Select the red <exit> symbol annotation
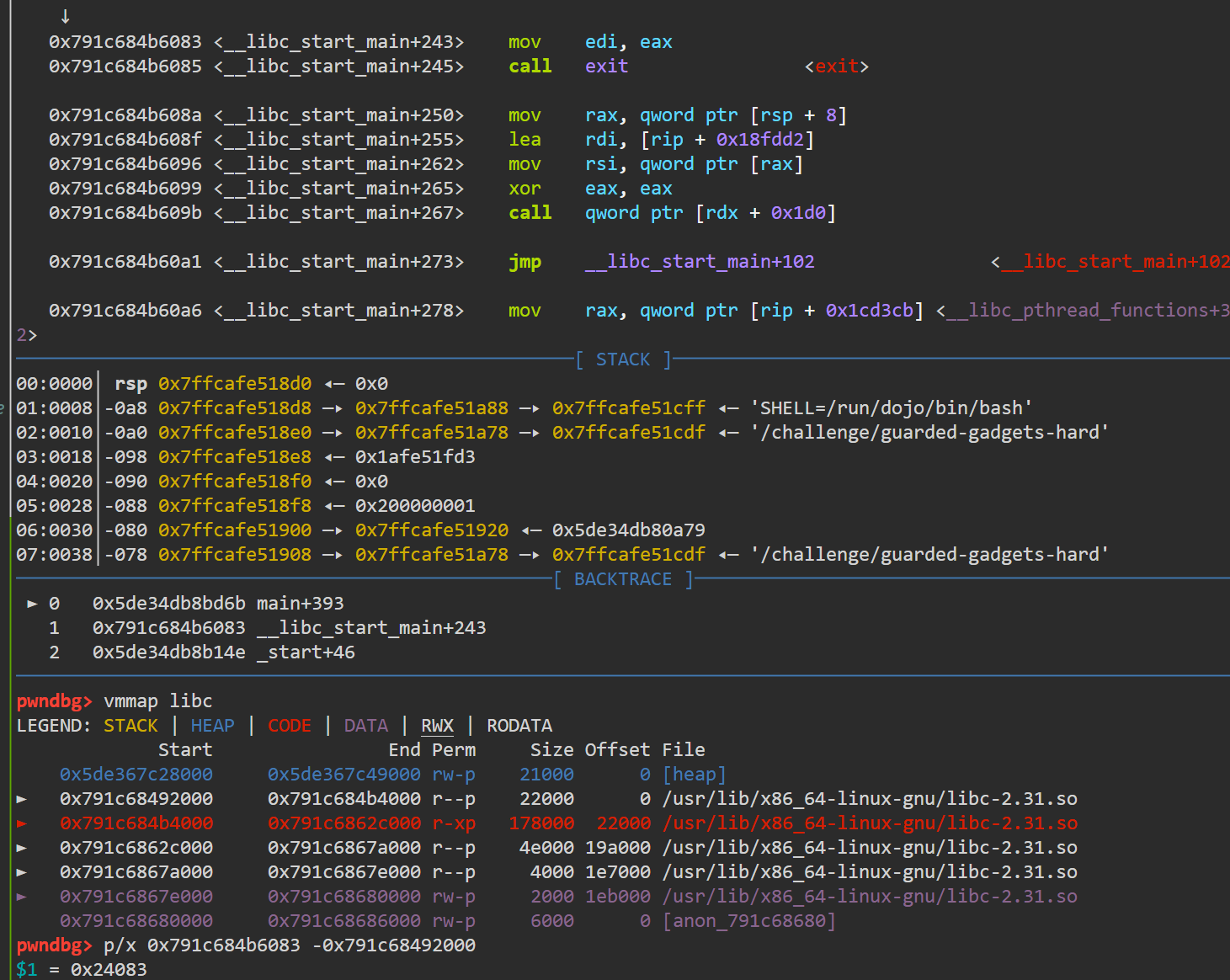Viewport: 1230px width, 980px height. coord(837,67)
